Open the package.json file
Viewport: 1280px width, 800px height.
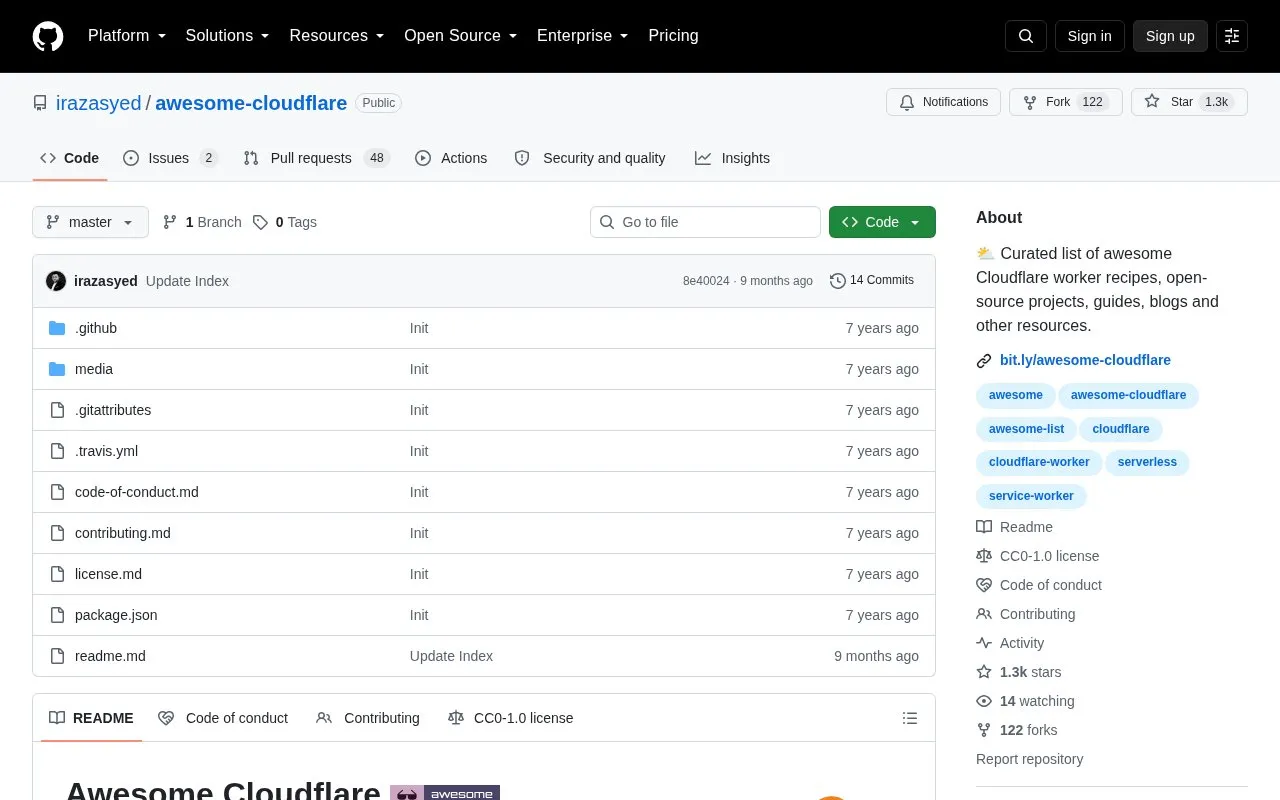point(116,615)
